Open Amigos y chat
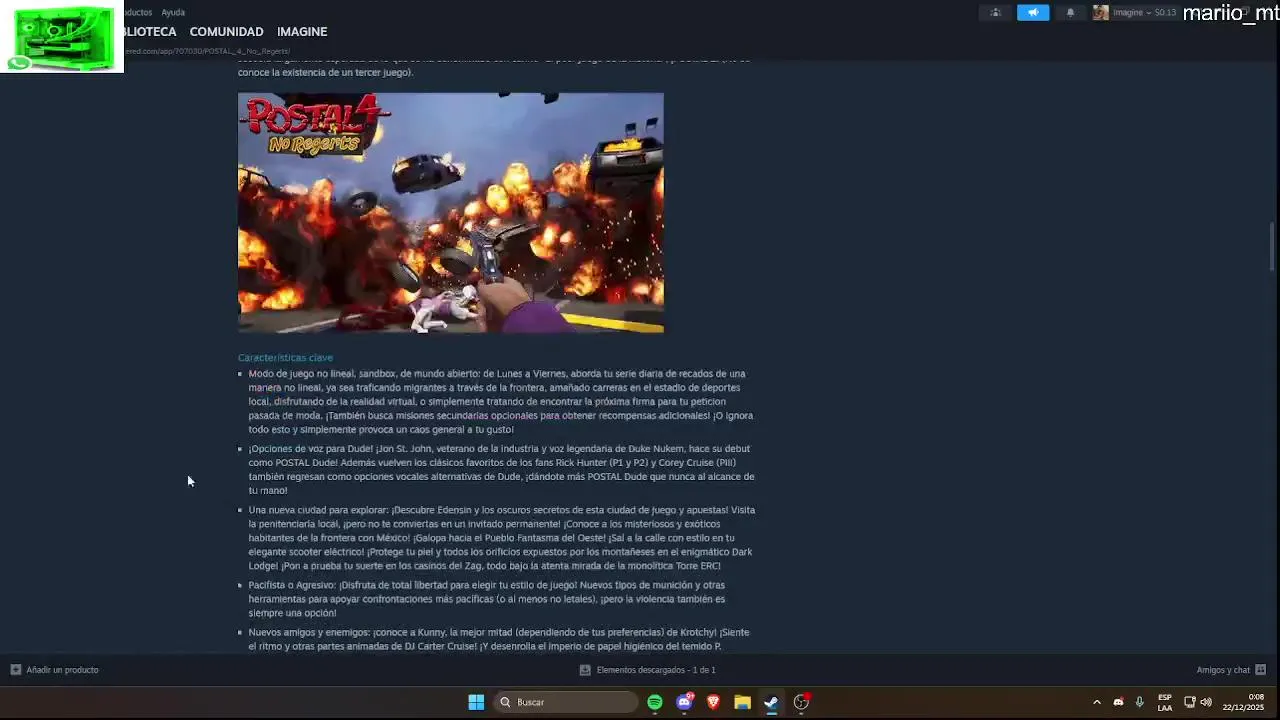The image size is (1280, 720). 1223,670
